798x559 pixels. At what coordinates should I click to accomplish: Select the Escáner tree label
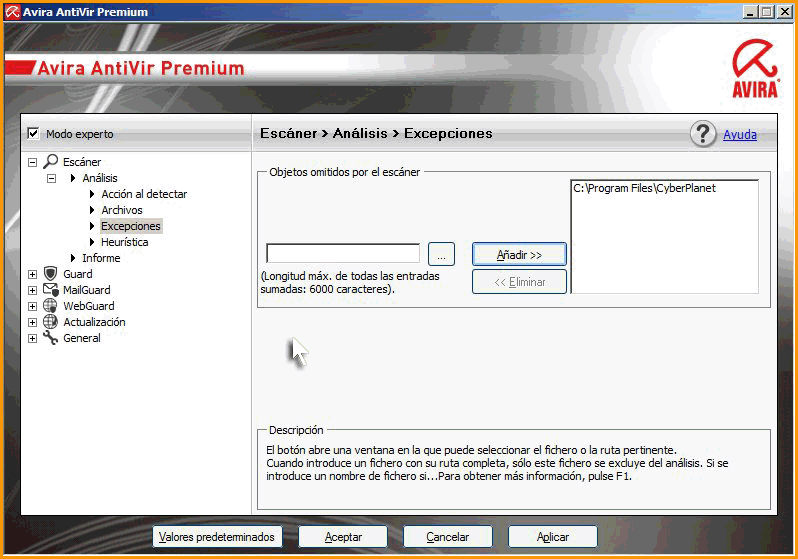[x=82, y=162]
